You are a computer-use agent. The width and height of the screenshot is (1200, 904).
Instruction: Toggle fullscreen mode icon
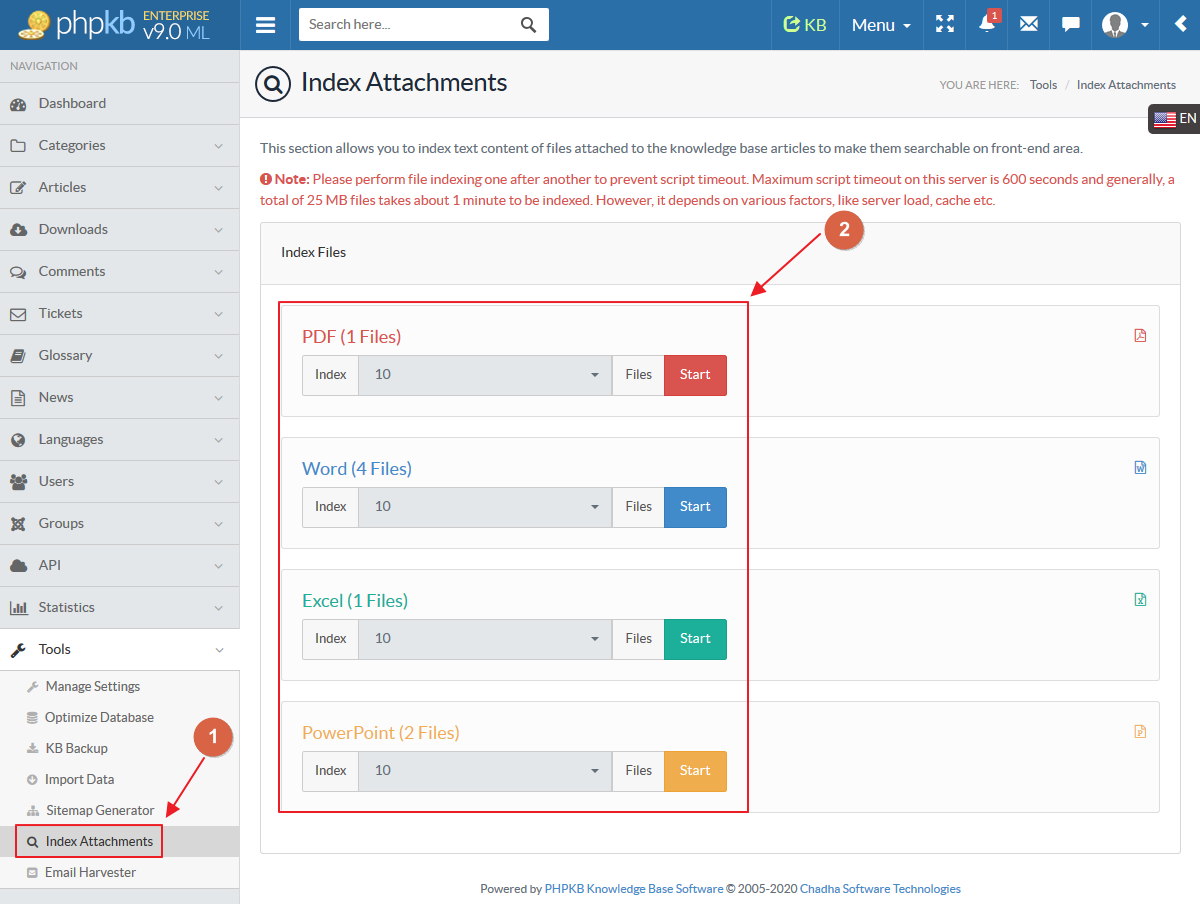(945, 25)
